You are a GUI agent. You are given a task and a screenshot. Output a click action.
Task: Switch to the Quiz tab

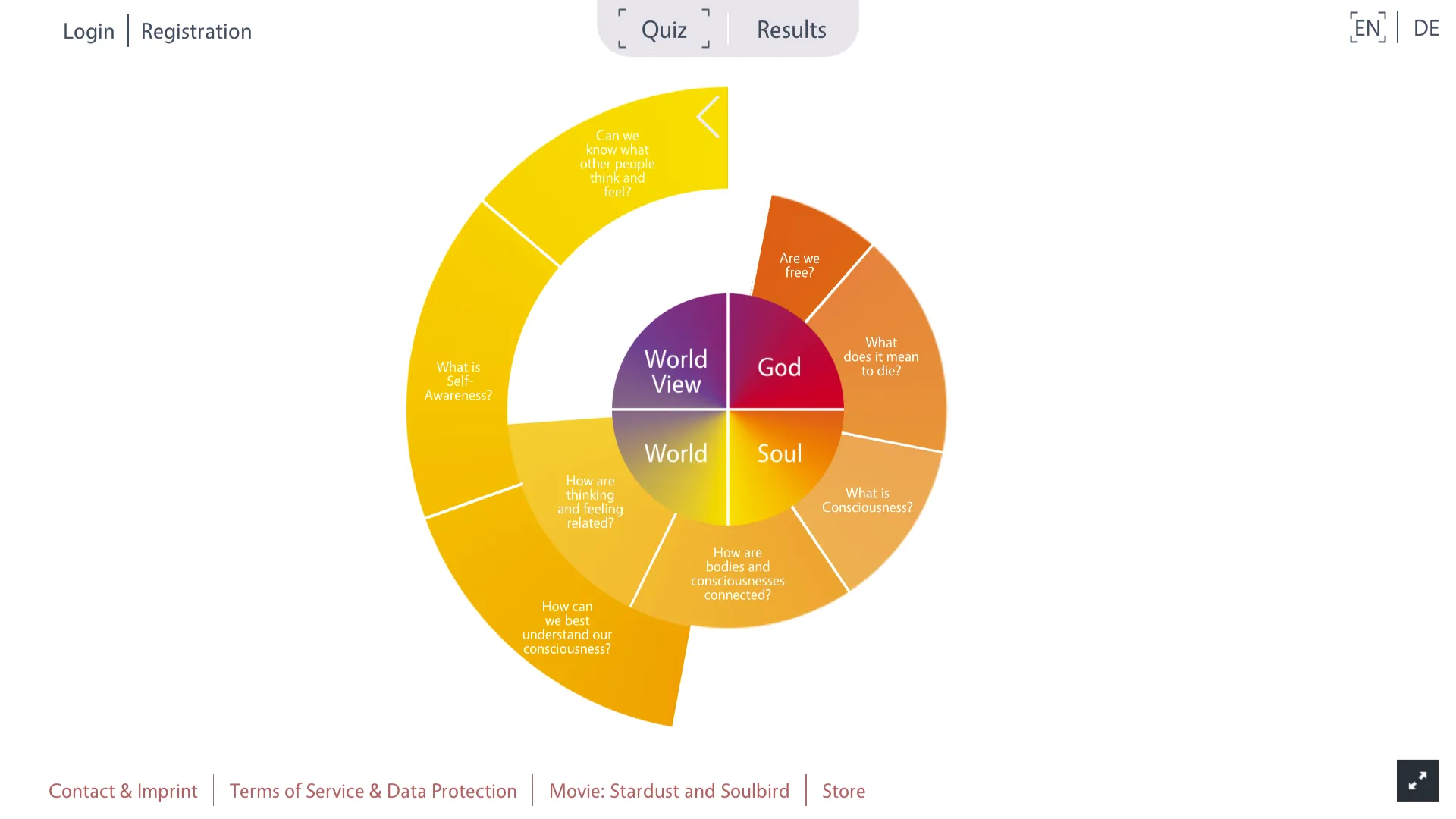click(x=663, y=29)
